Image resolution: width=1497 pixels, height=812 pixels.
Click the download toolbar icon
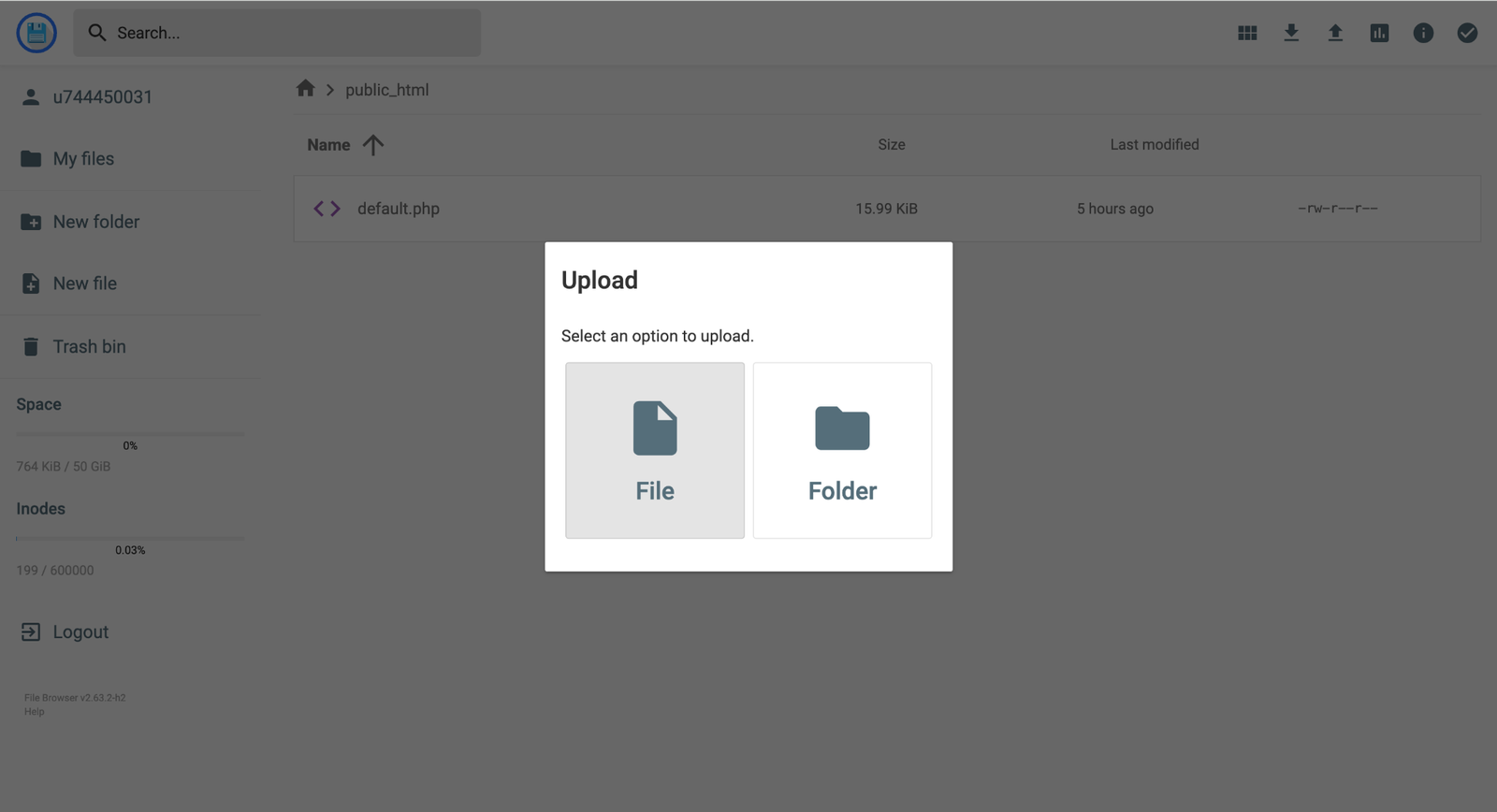coord(1291,33)
